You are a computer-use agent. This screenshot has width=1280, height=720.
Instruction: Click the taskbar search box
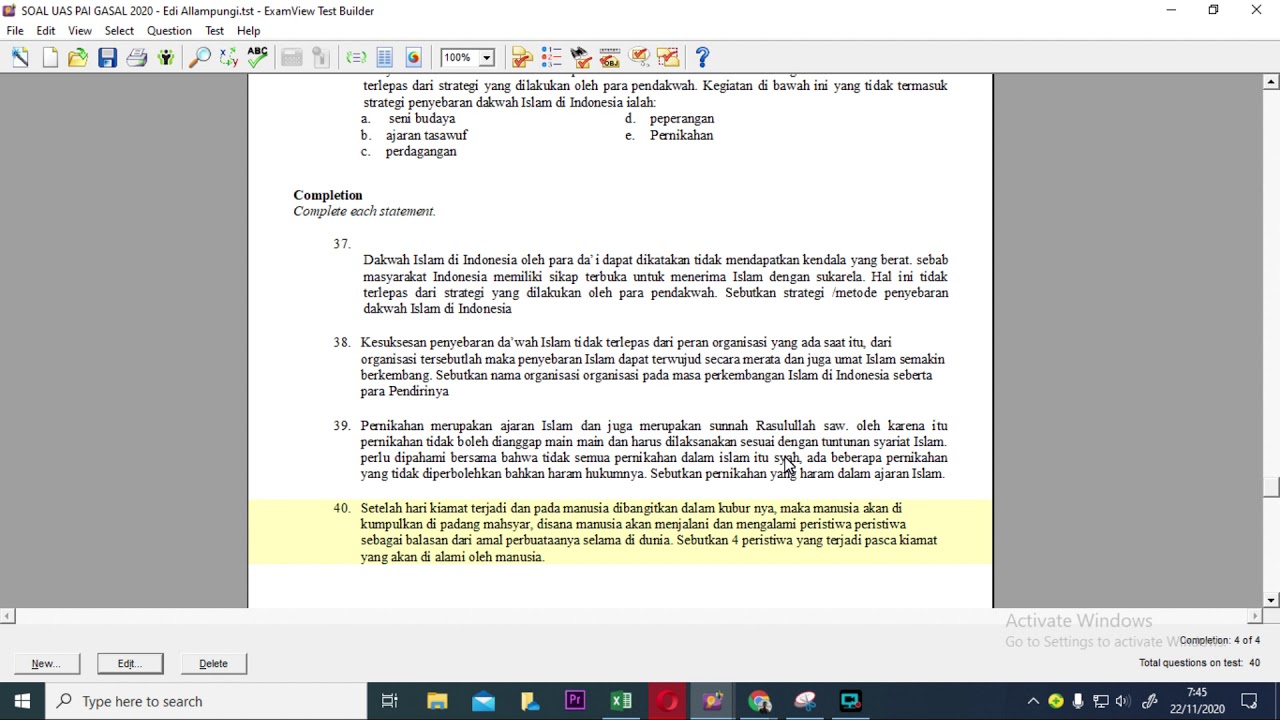point(205,701)
